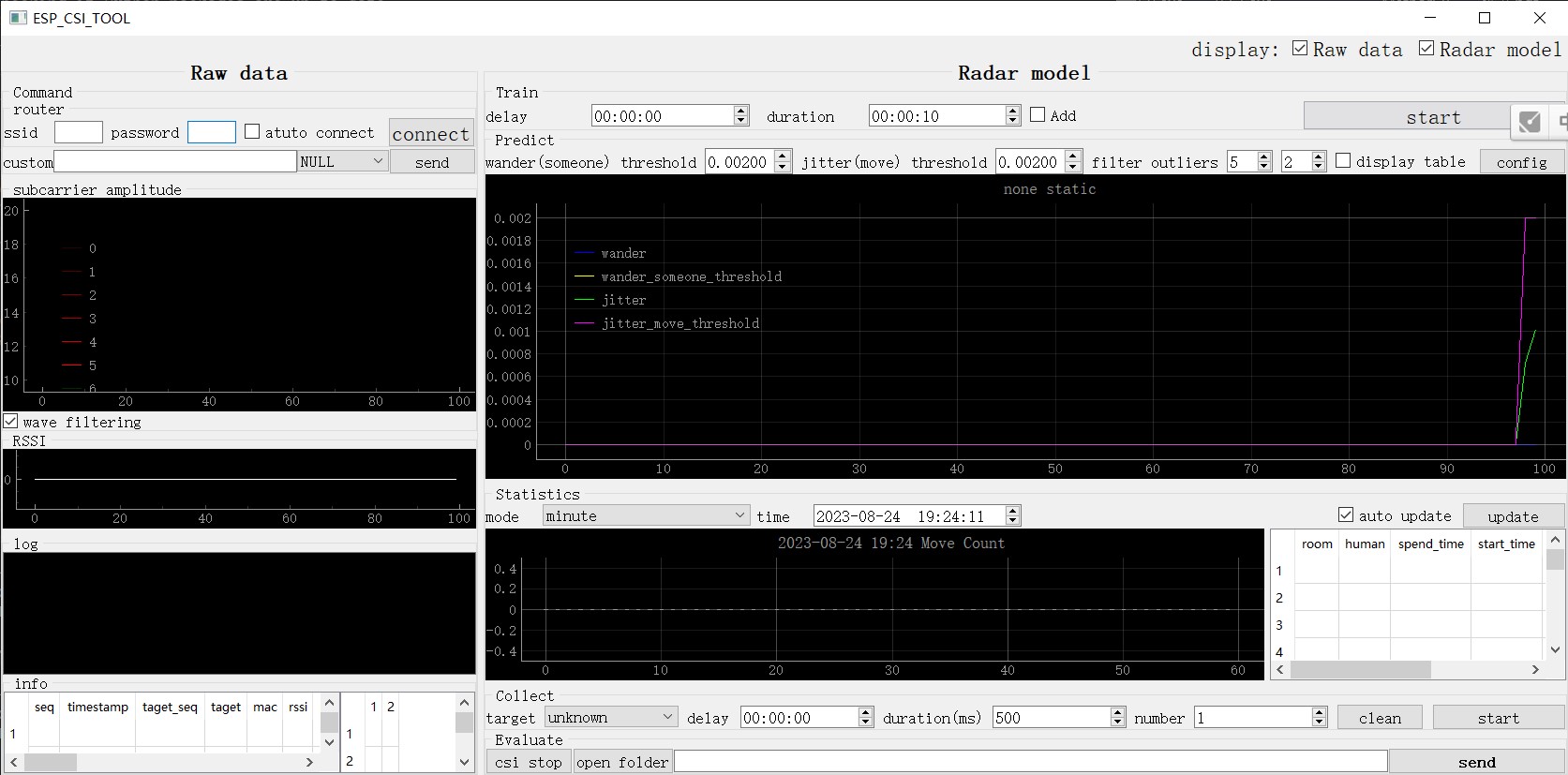
Task: Click the Collect clean button
Action: [1380, 718]
